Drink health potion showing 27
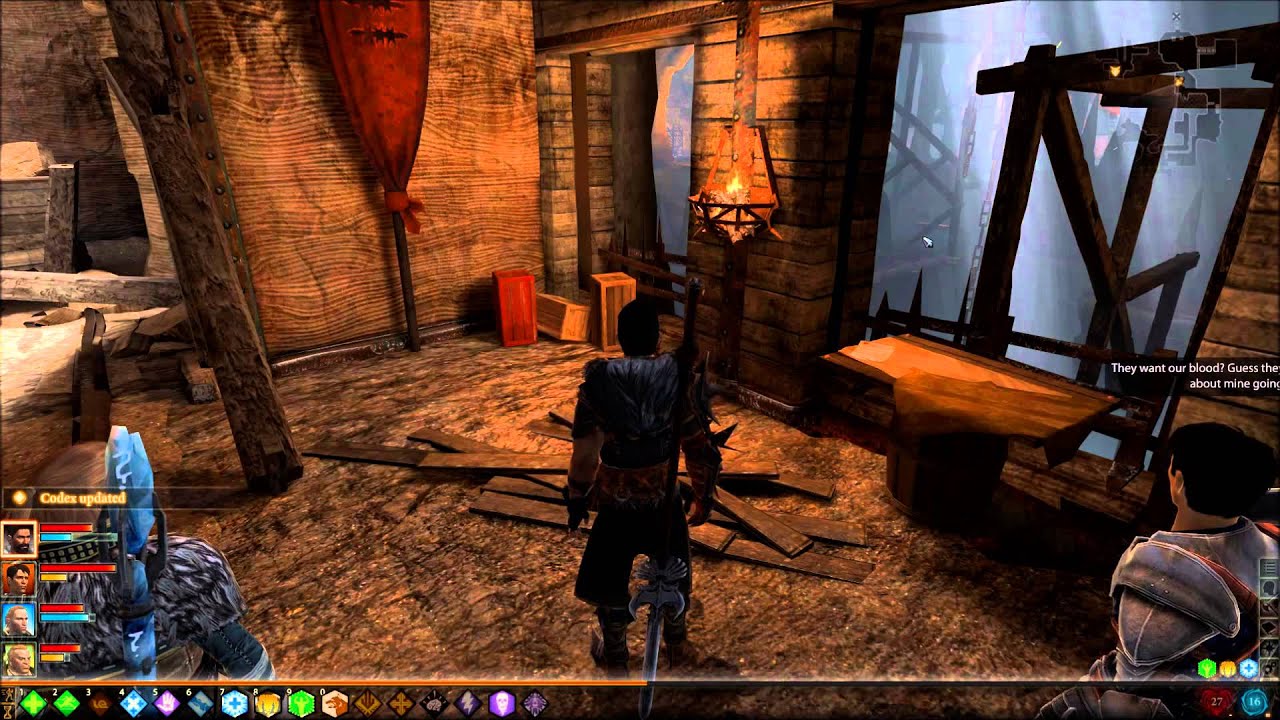This screenshot has height=720, width=1280. [1217, 702]
